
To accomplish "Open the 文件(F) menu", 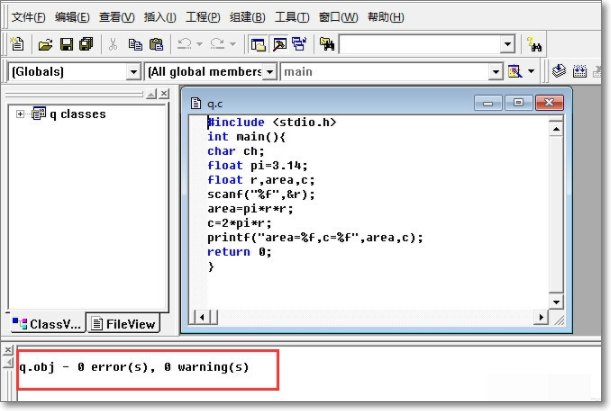I will tap(28, 17).
